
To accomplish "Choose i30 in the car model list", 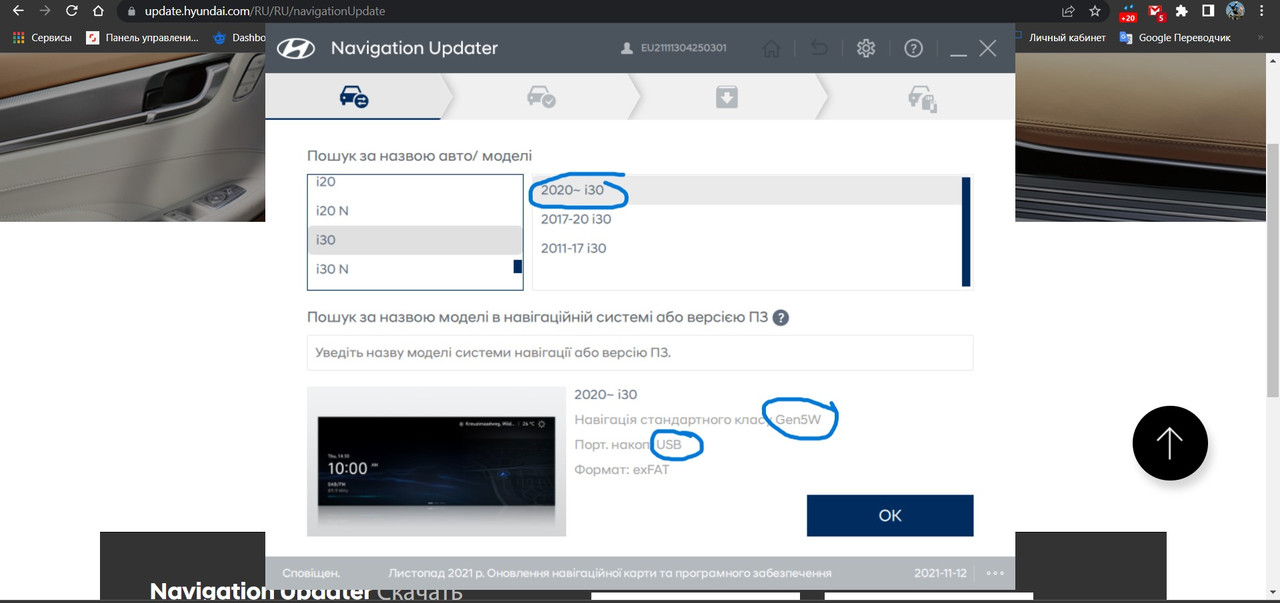I will click(414, 240).
